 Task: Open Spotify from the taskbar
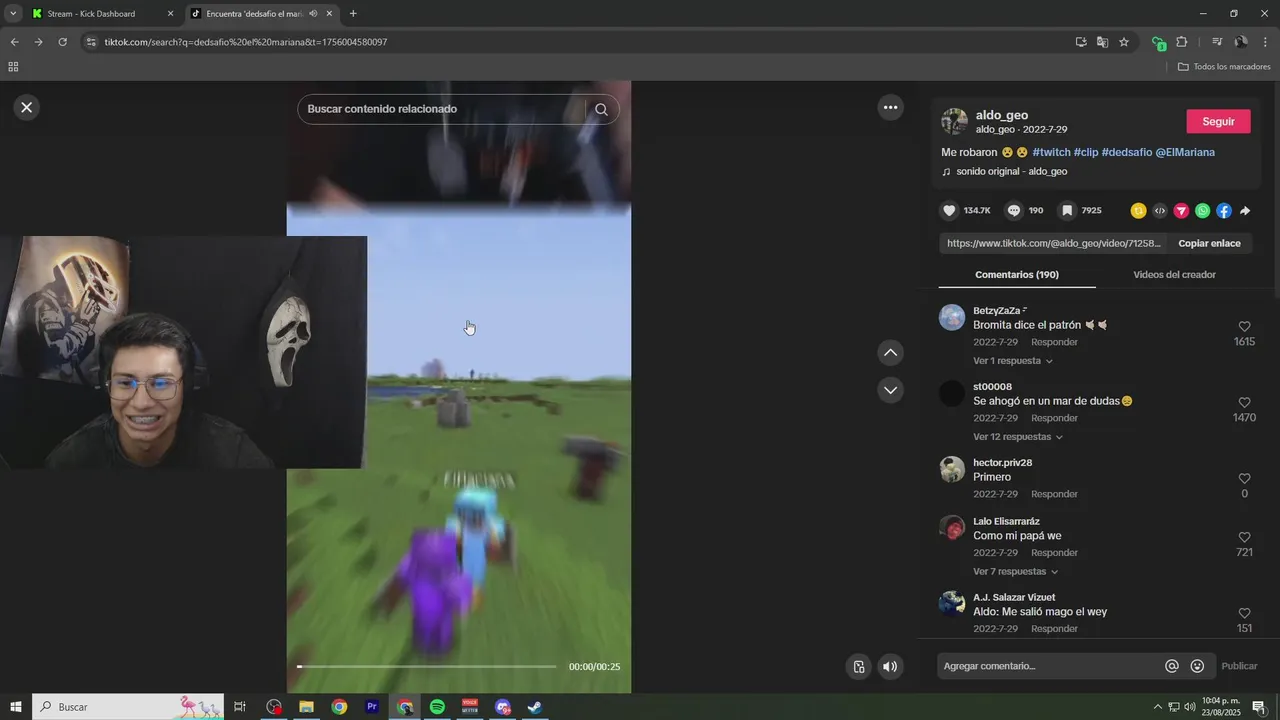click(437, 707)
